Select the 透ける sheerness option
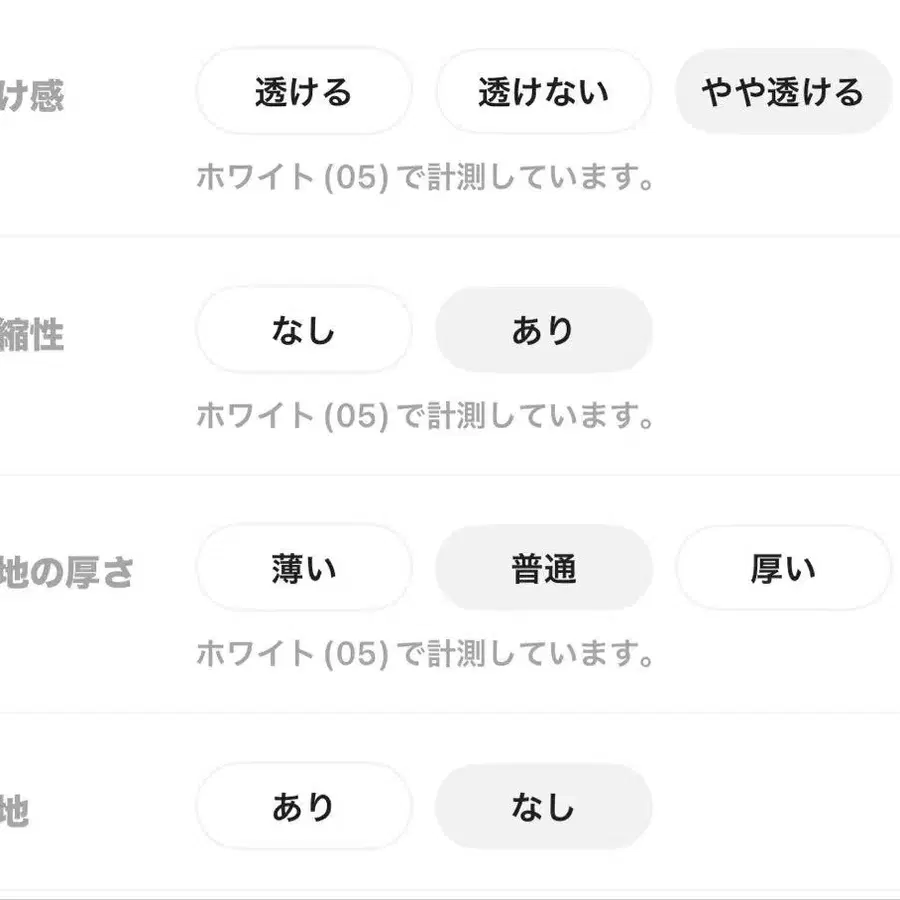Image resolution: width=900 pixels, height=900 pixels. pyautogui.click(x=304, y=91)
